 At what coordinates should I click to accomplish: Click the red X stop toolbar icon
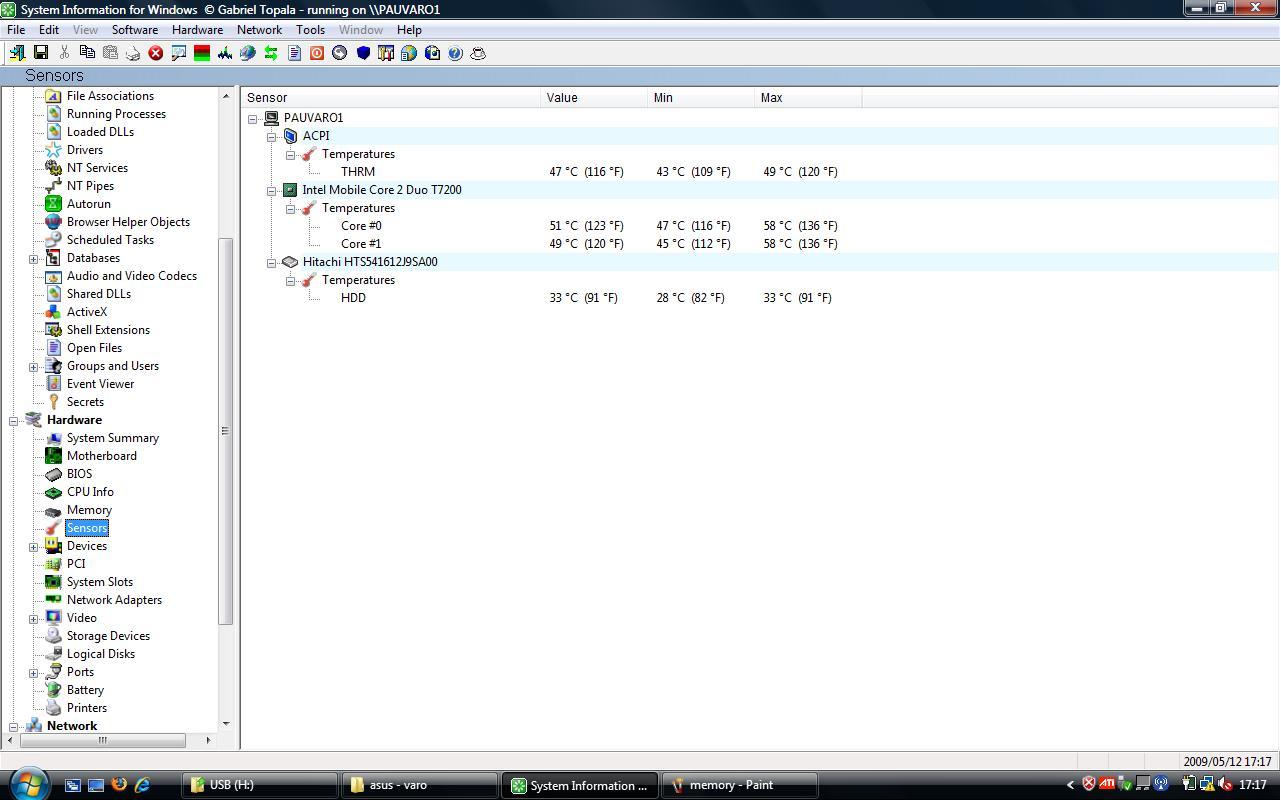(156, 53)
